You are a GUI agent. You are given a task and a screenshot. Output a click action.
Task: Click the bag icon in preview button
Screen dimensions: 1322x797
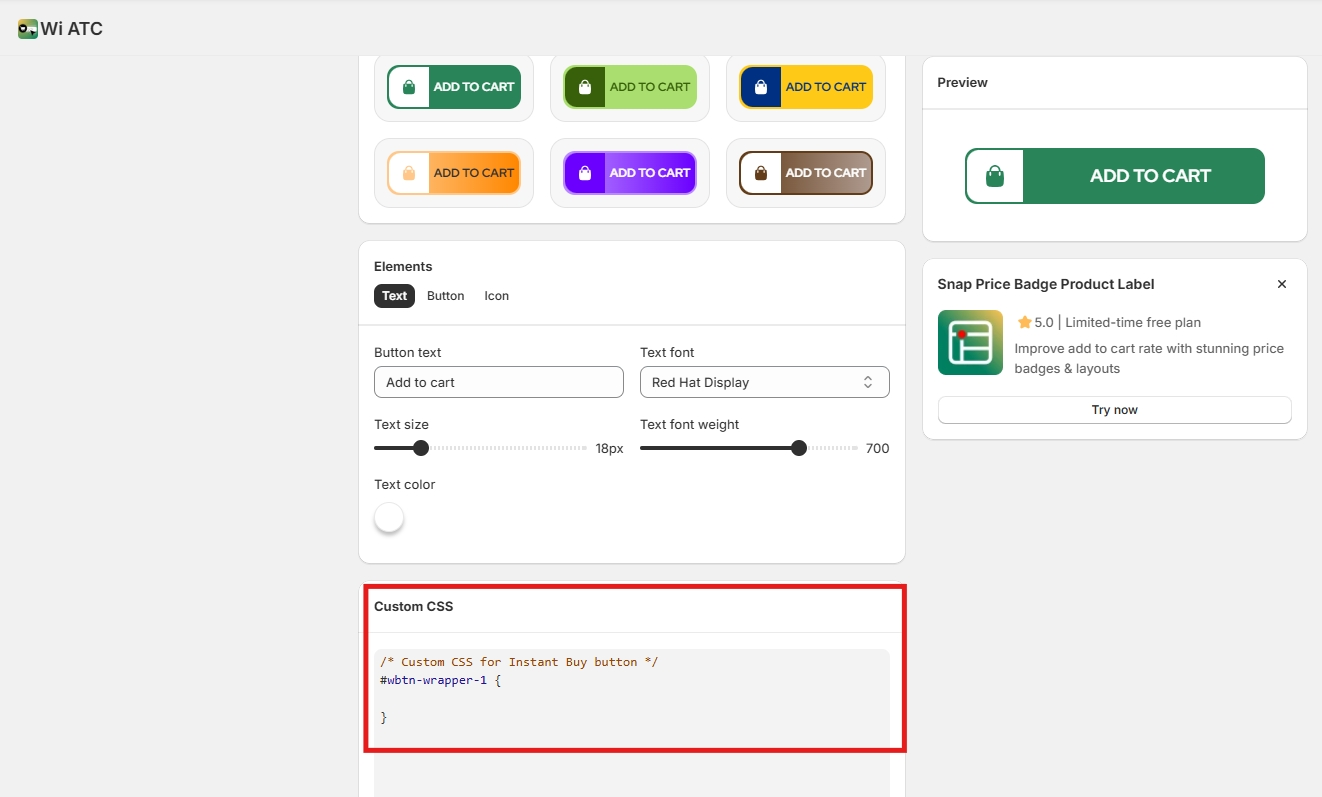(994, 177)
